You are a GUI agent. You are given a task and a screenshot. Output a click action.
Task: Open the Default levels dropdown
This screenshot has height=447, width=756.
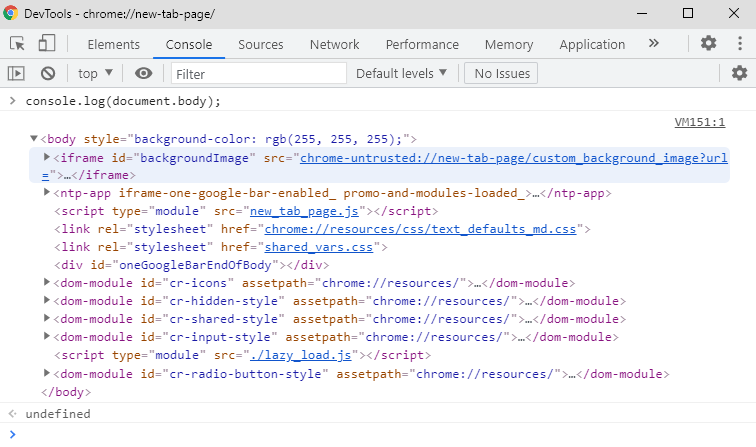(x=401, y=73)
